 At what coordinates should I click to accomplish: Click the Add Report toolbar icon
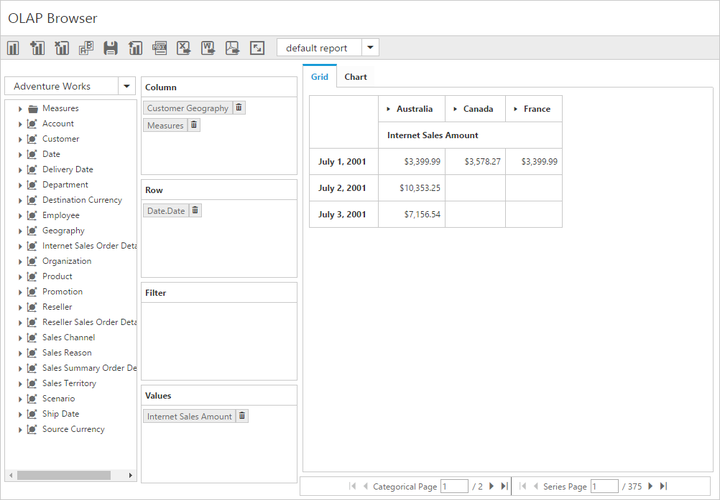[x=38, y=48]
